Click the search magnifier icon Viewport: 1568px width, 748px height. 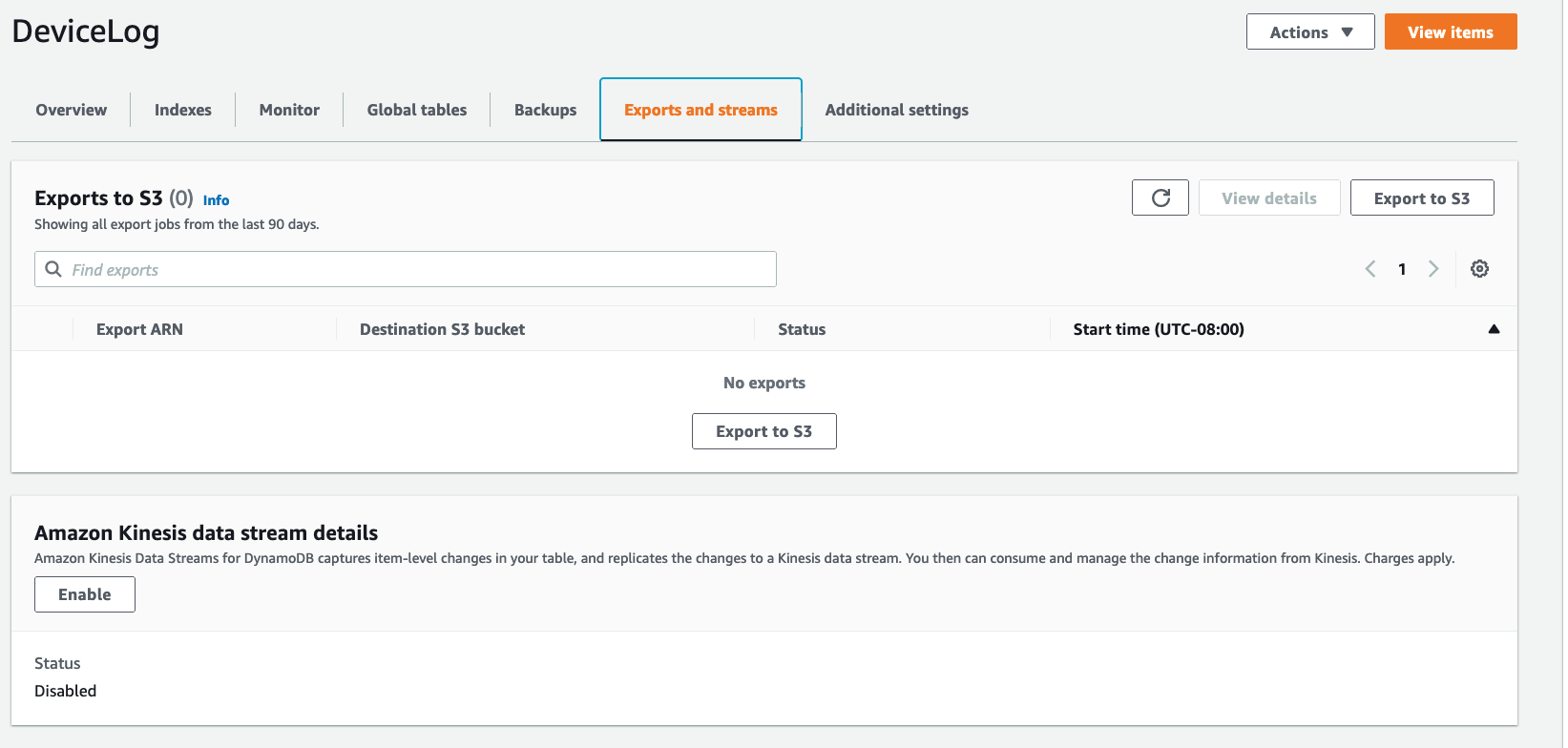[x=53, y=269]
